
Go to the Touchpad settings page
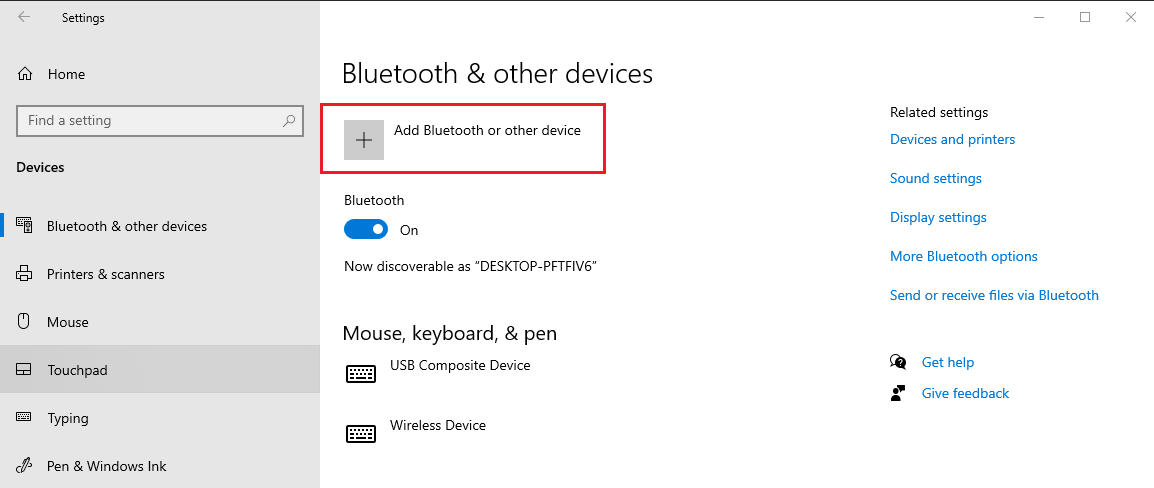[x=77, y=370]
